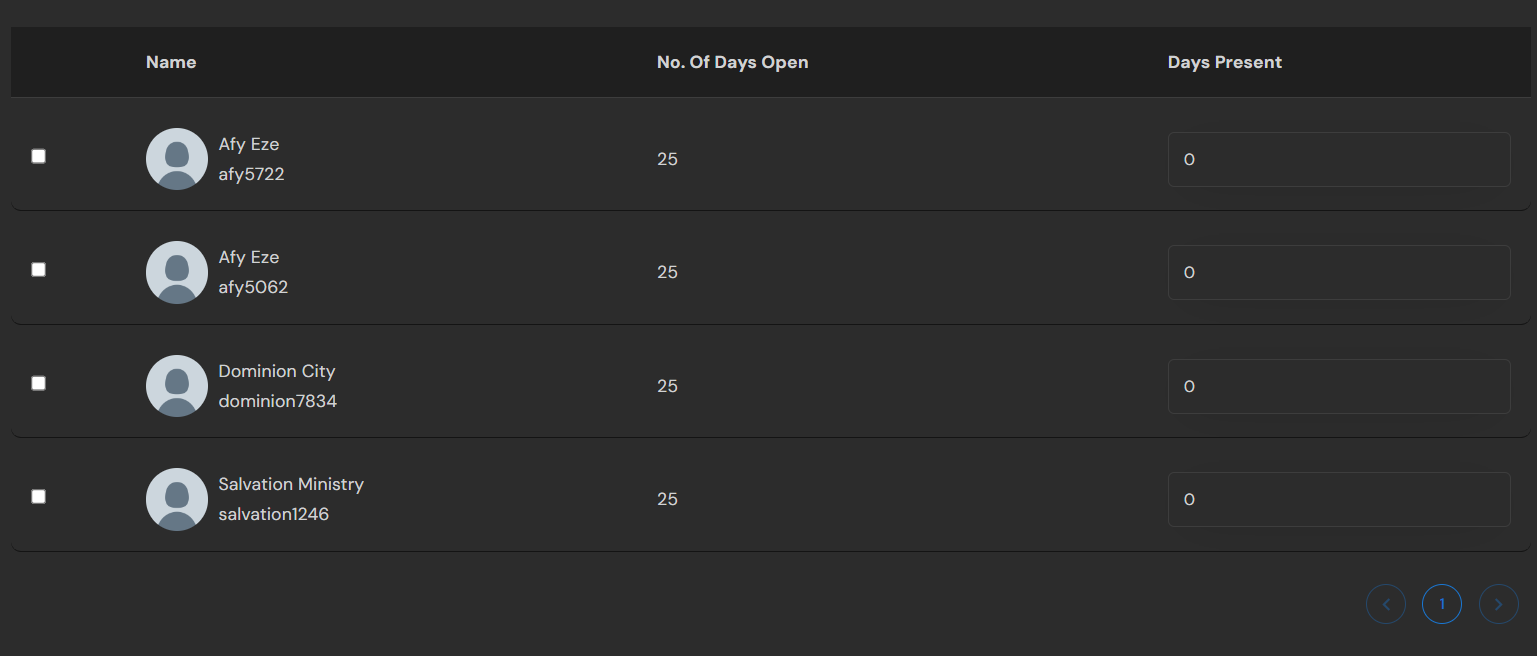This screenshot has height=656, width=1537.
Task: Go to next page arrow
Action: 1498,604
